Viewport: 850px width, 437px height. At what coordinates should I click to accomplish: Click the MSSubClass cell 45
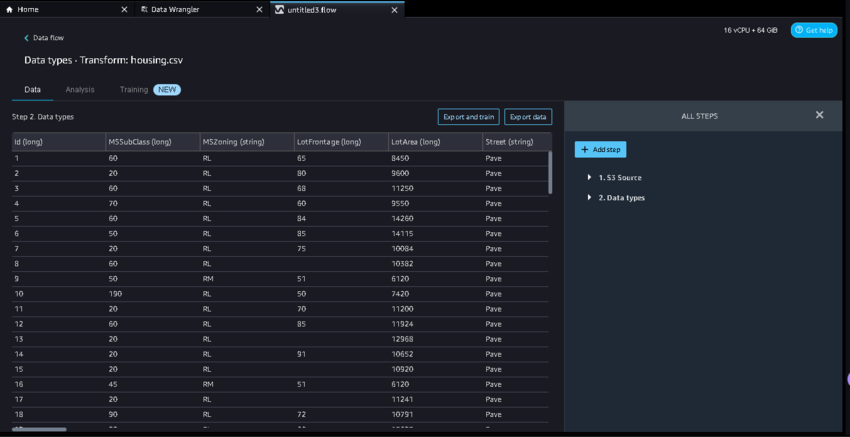(113, 384)
